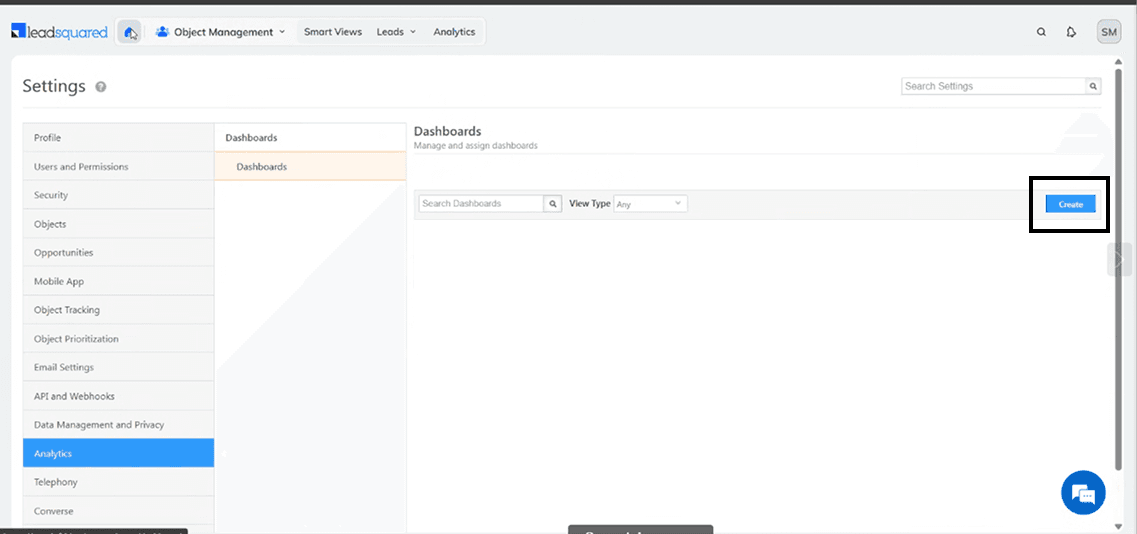Click the LeadSquared logo
This screenshot has width=1137, height=534.
(59, 32)
